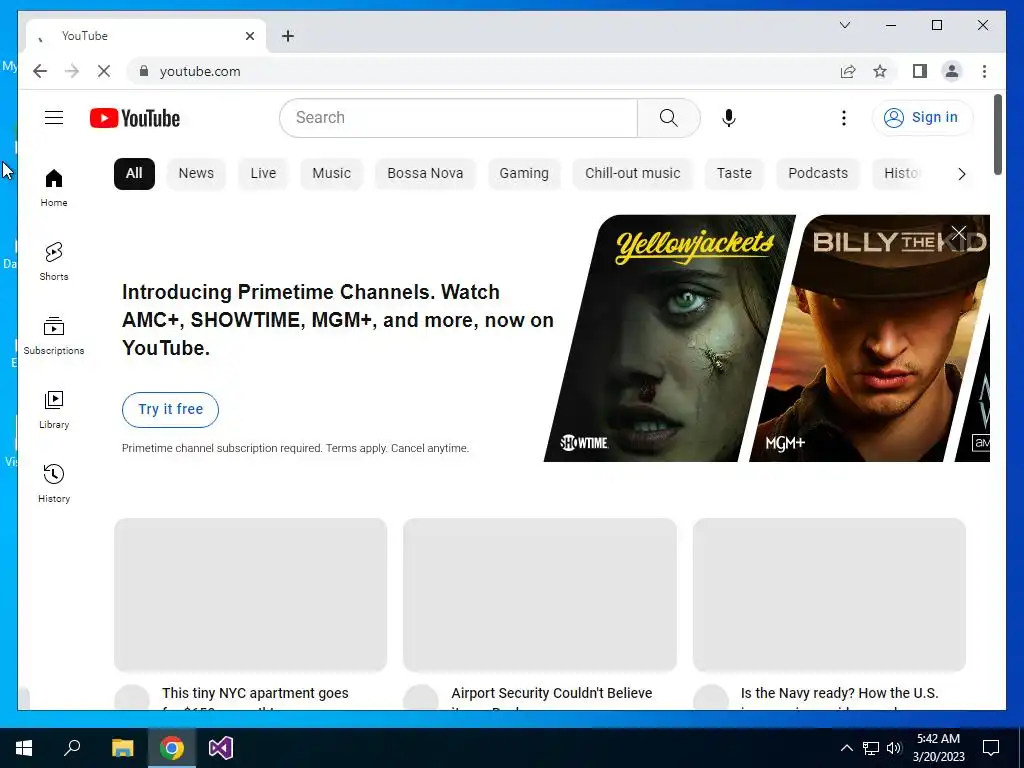1024x768 pixels.
Task: Go back with the browser back arrow
Action: tap(40, 71)
